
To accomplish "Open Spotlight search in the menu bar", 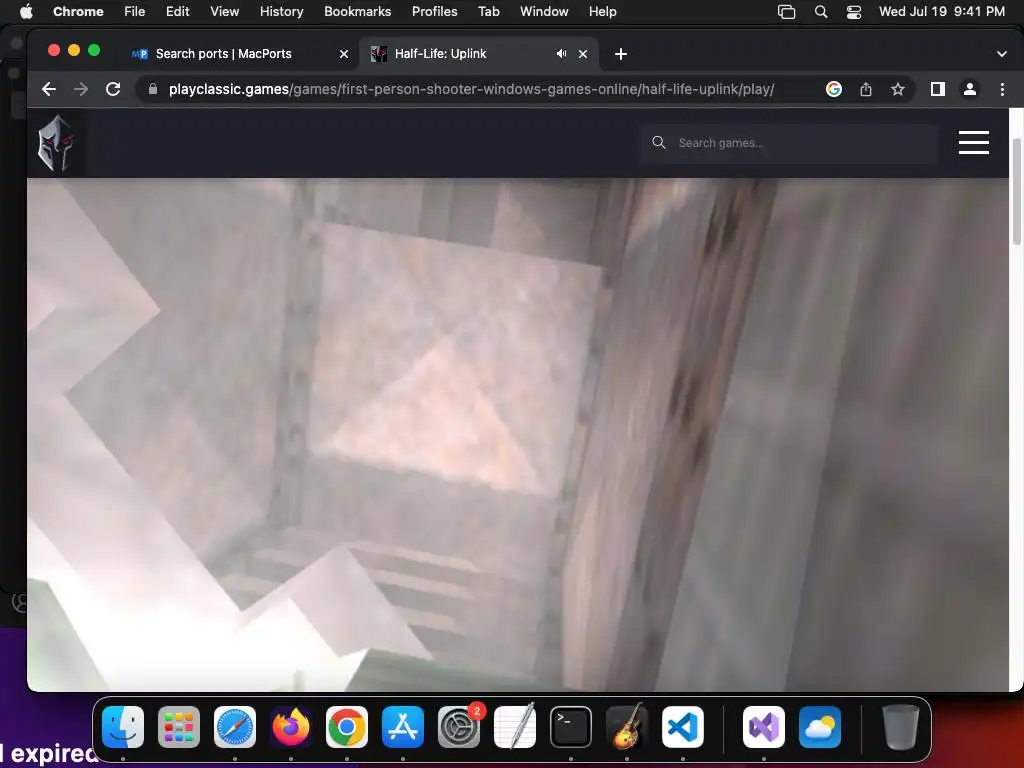I will pyautogui.click(x=821, y=12).
